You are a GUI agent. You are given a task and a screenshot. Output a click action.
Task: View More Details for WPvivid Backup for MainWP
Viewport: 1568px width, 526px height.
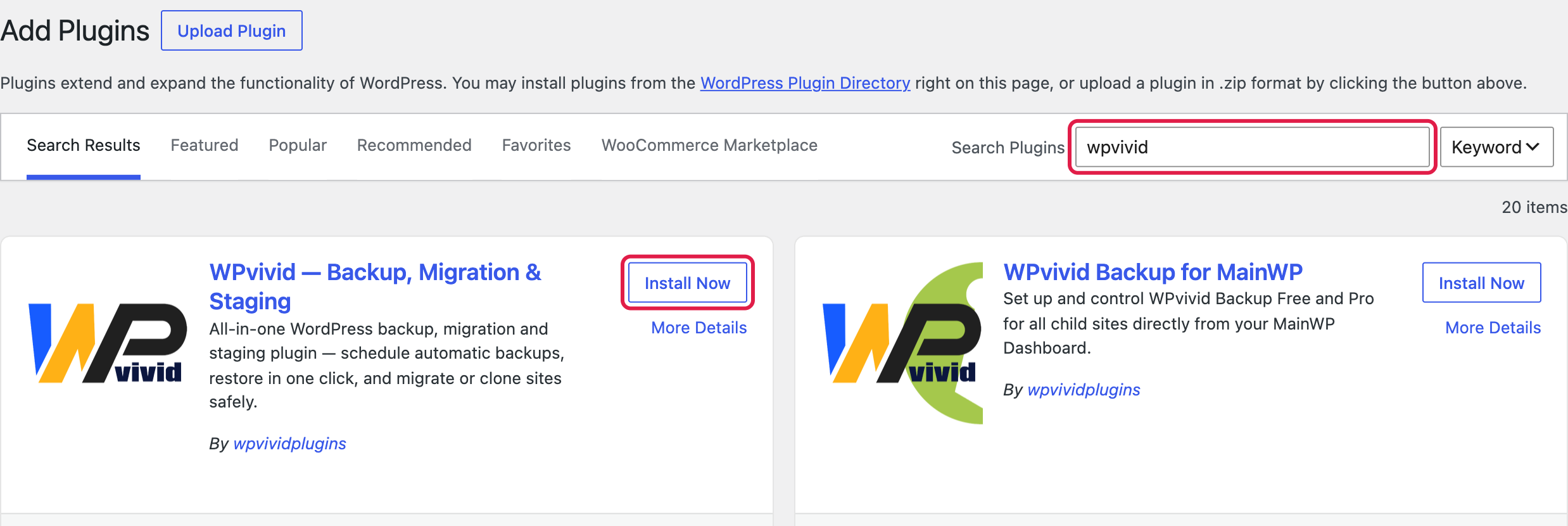click(x=1493, y=328)
